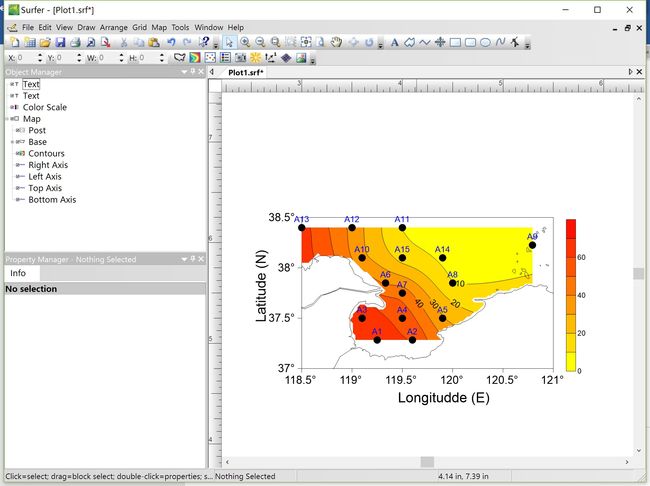Screen dimensions: 650x486
Task: Draw an ellipse shape
Action: pos(485,42)
